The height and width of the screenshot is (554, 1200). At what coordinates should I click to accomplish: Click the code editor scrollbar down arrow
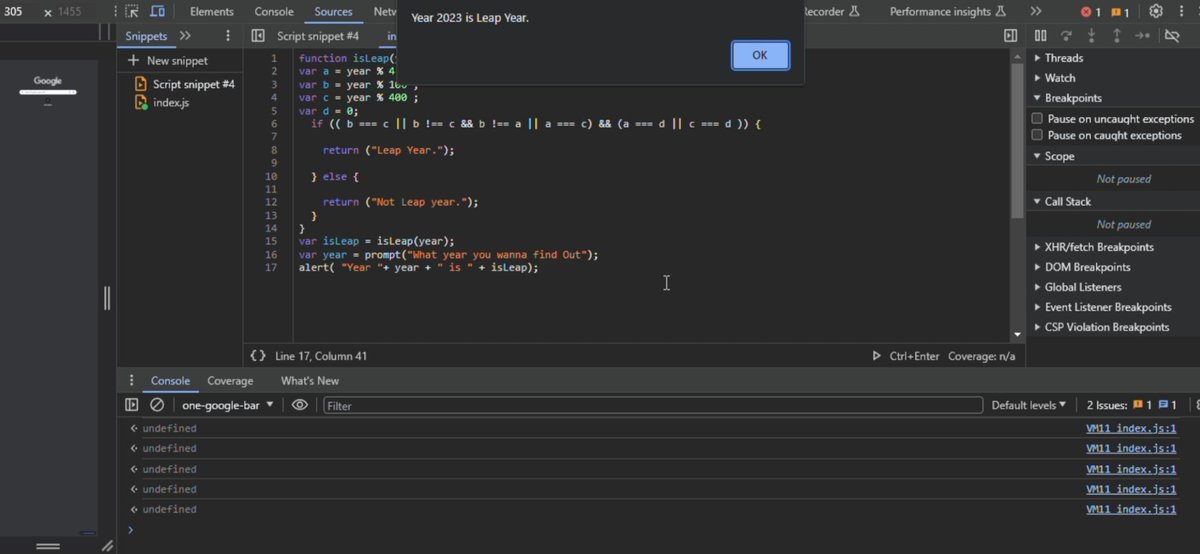[1017, 334]
